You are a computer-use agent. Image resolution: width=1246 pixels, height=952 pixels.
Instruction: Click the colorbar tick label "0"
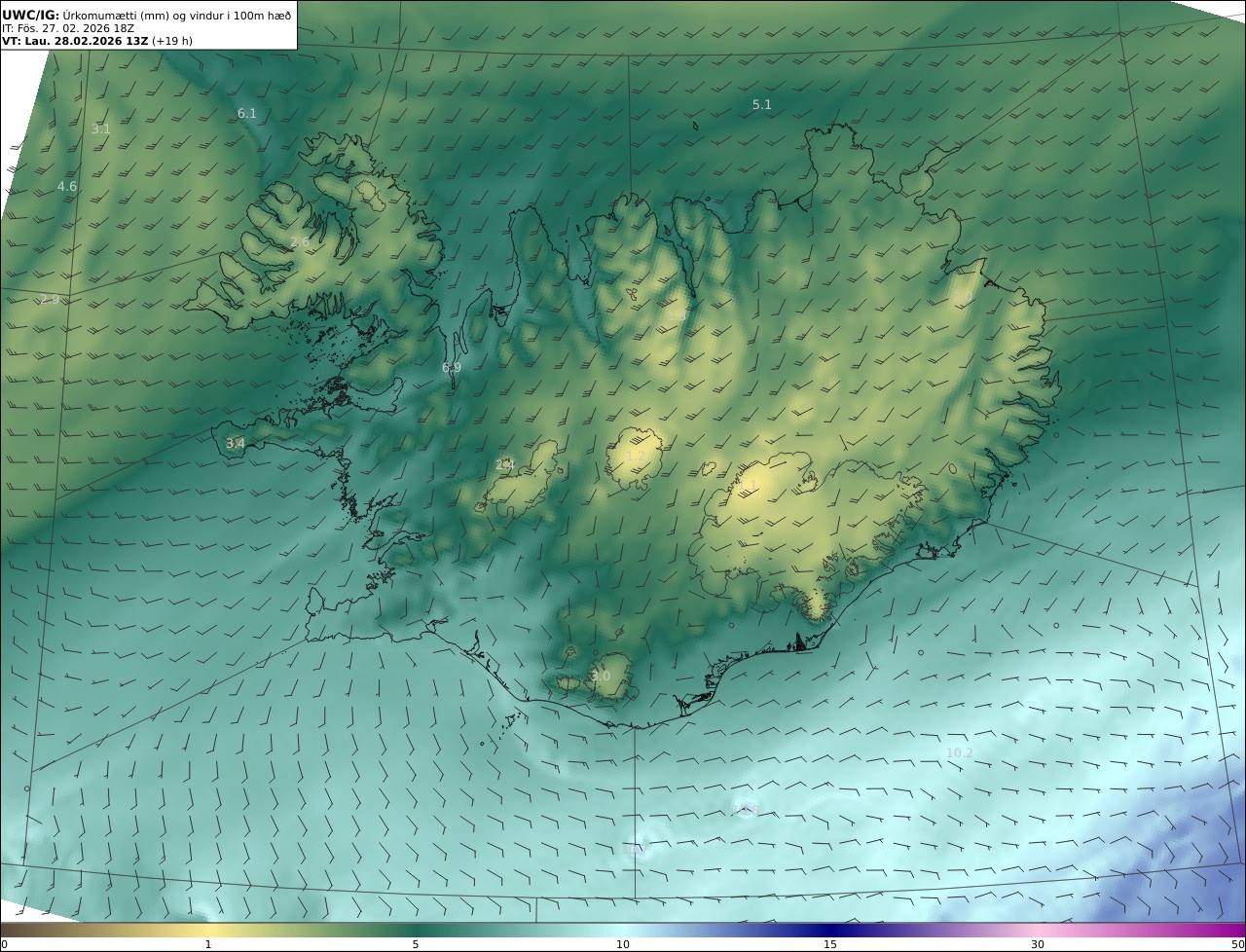(x=4, y=944)
